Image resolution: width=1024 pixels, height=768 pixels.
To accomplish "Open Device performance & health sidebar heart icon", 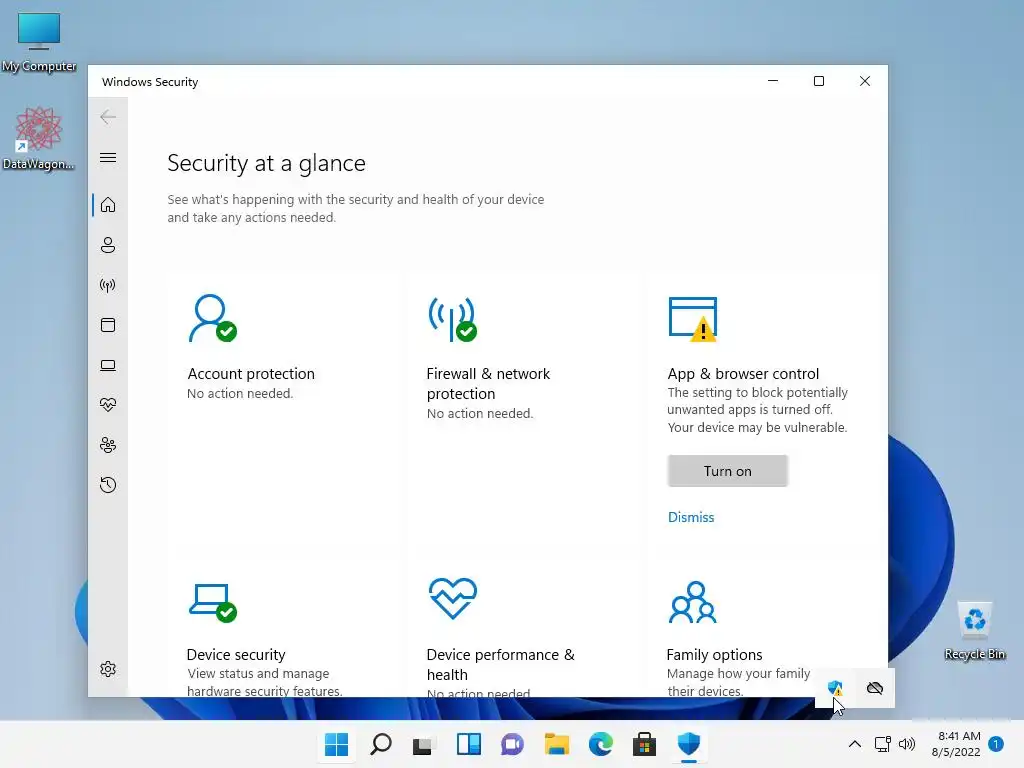I will (x=108, y=405).
